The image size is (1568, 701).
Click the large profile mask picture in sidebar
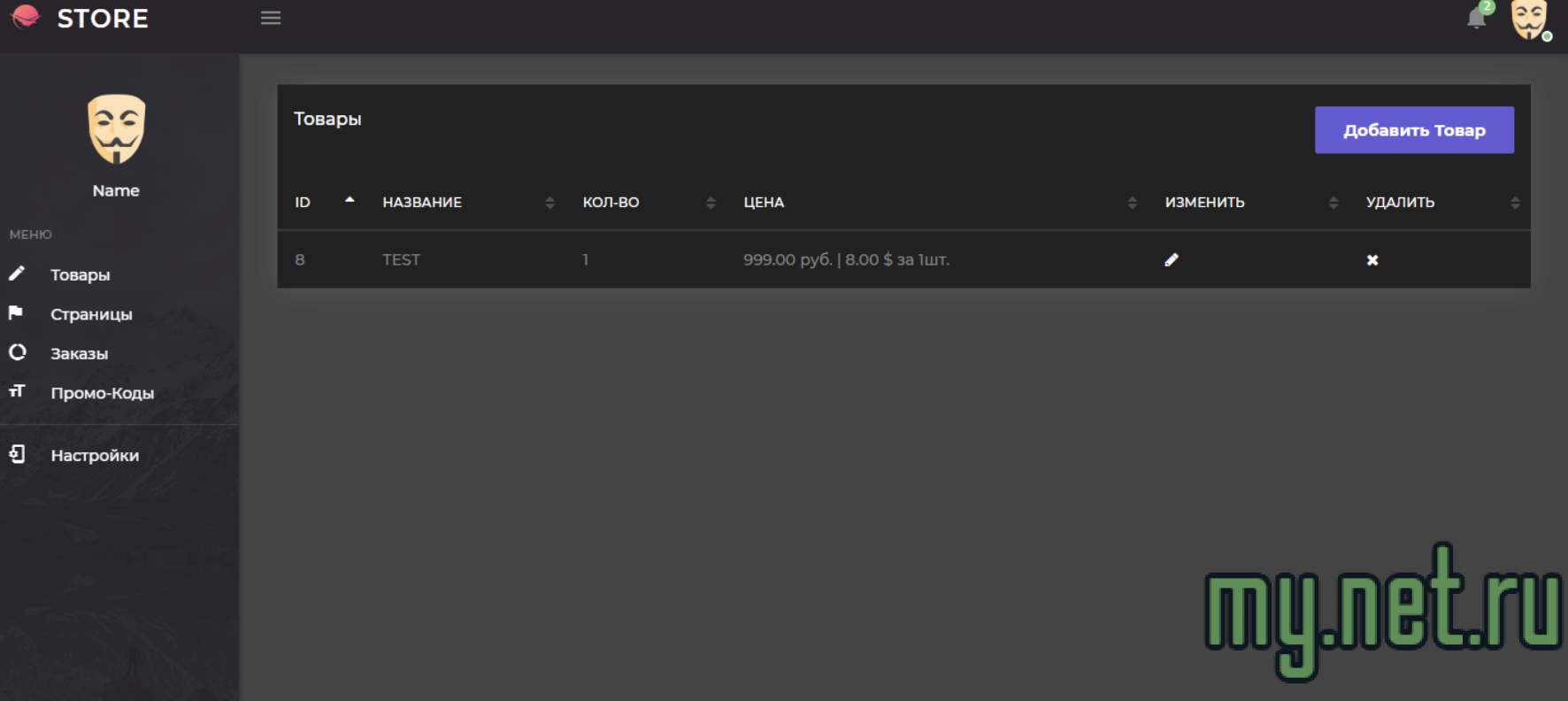pos(116,129)
